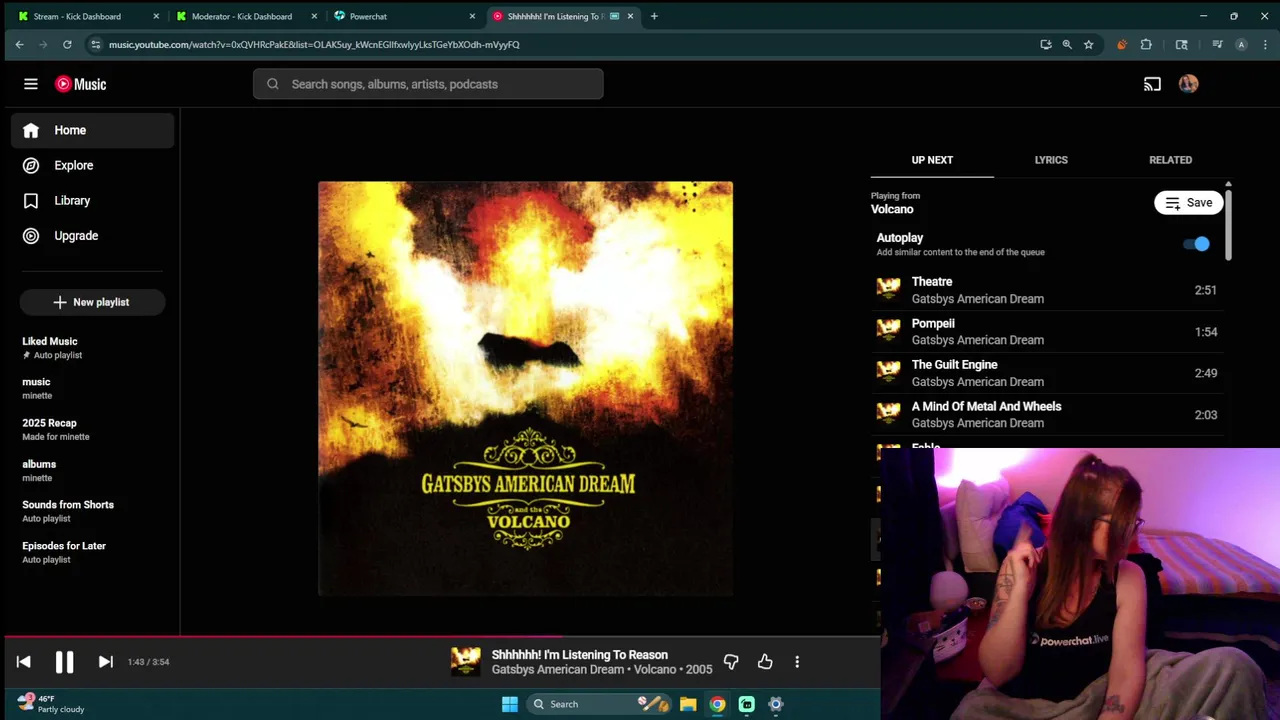This screenshot has height=720, width=1280.
Task: Select The Guilt Engine in the queue
Action: pyautogui.click(x=1047, y=373)
